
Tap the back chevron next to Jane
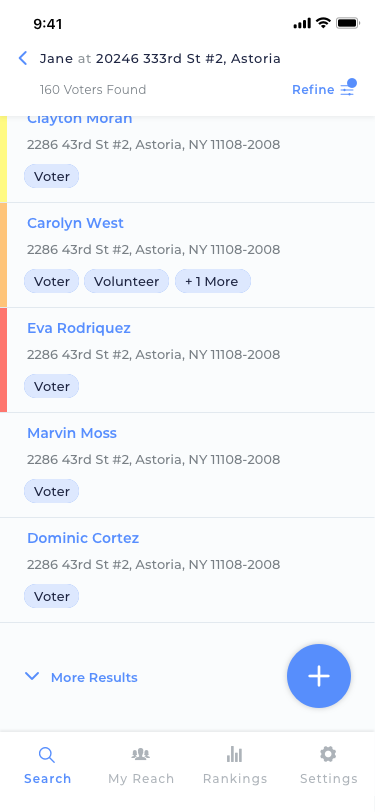pyautogui.click(x=23, y=58)
